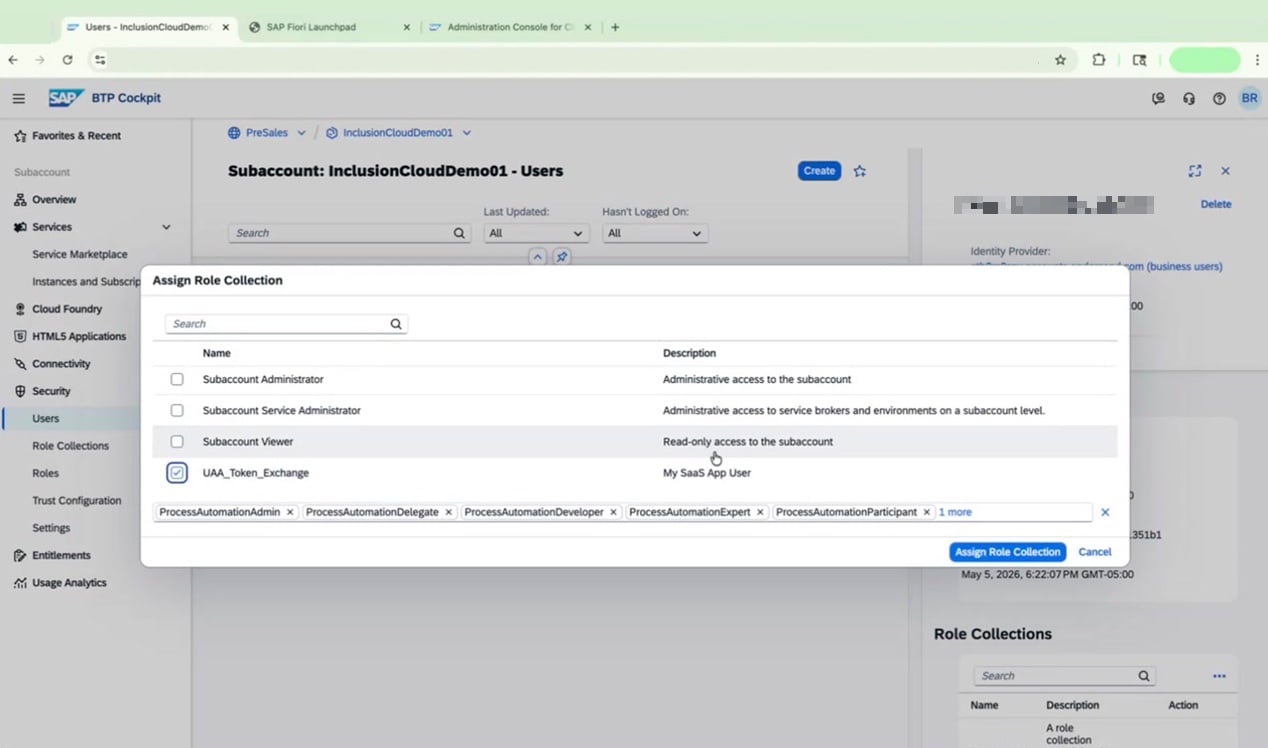Screen dimensions: 1268x748
Task: Collapse the Services section chevron
Action: tap(166, 227)
